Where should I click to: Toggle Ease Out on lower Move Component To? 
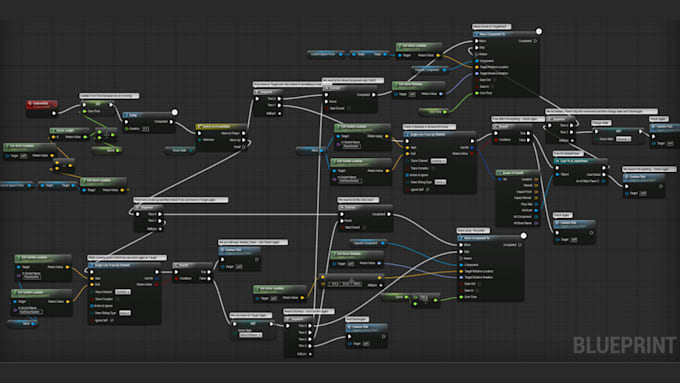click(479, 284)
